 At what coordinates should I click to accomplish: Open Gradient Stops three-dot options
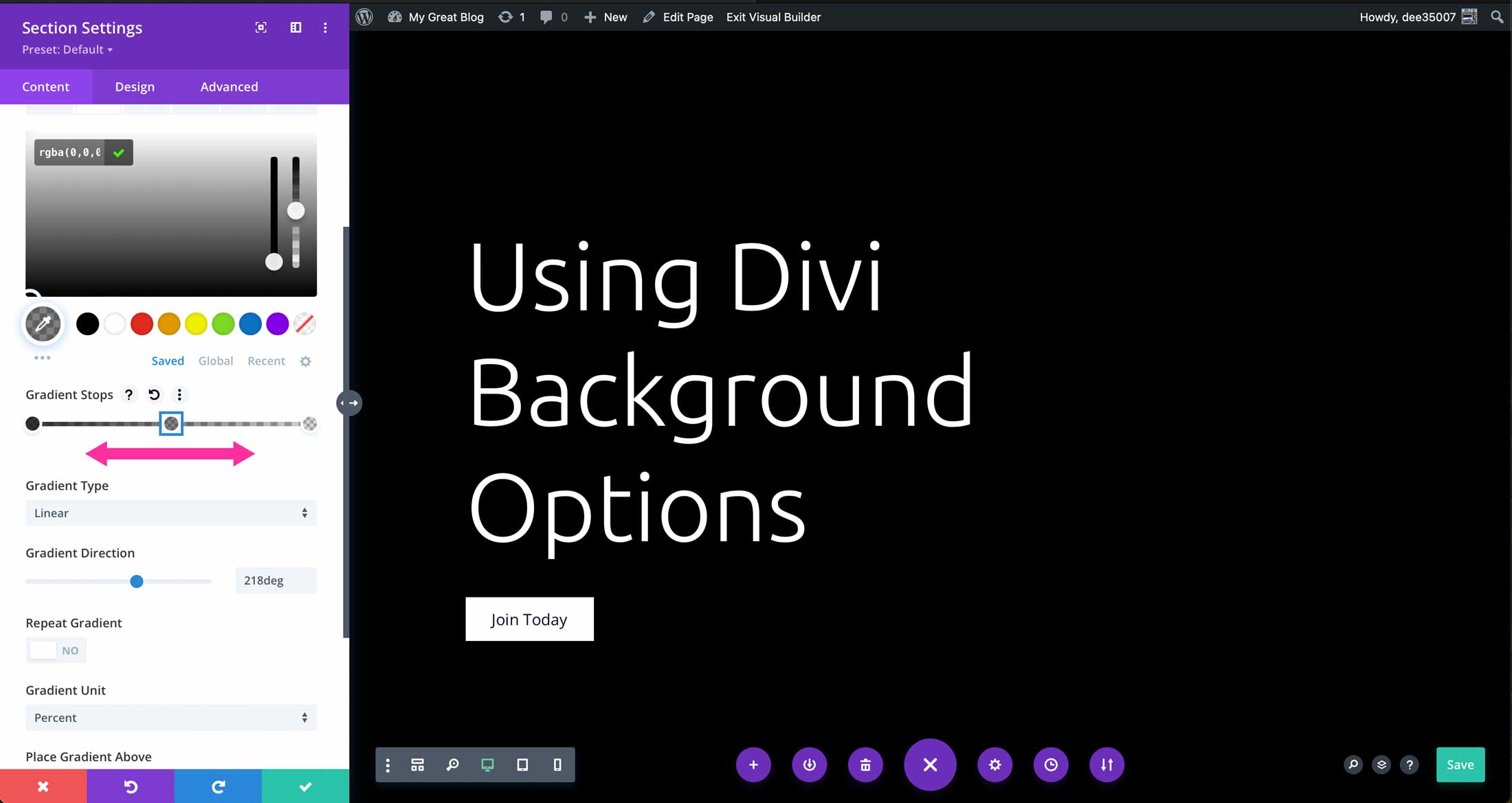pyautogui.click(x=179, y=394)
